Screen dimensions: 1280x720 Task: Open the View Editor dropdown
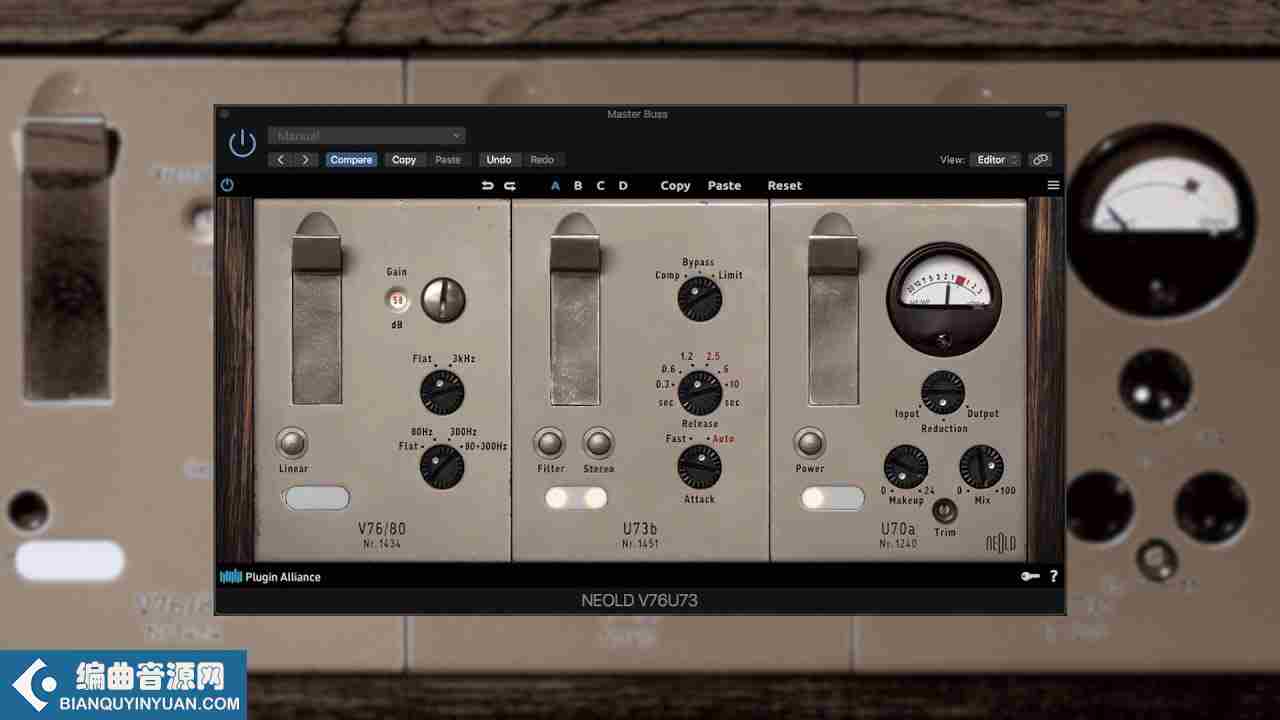pos(997,160)
